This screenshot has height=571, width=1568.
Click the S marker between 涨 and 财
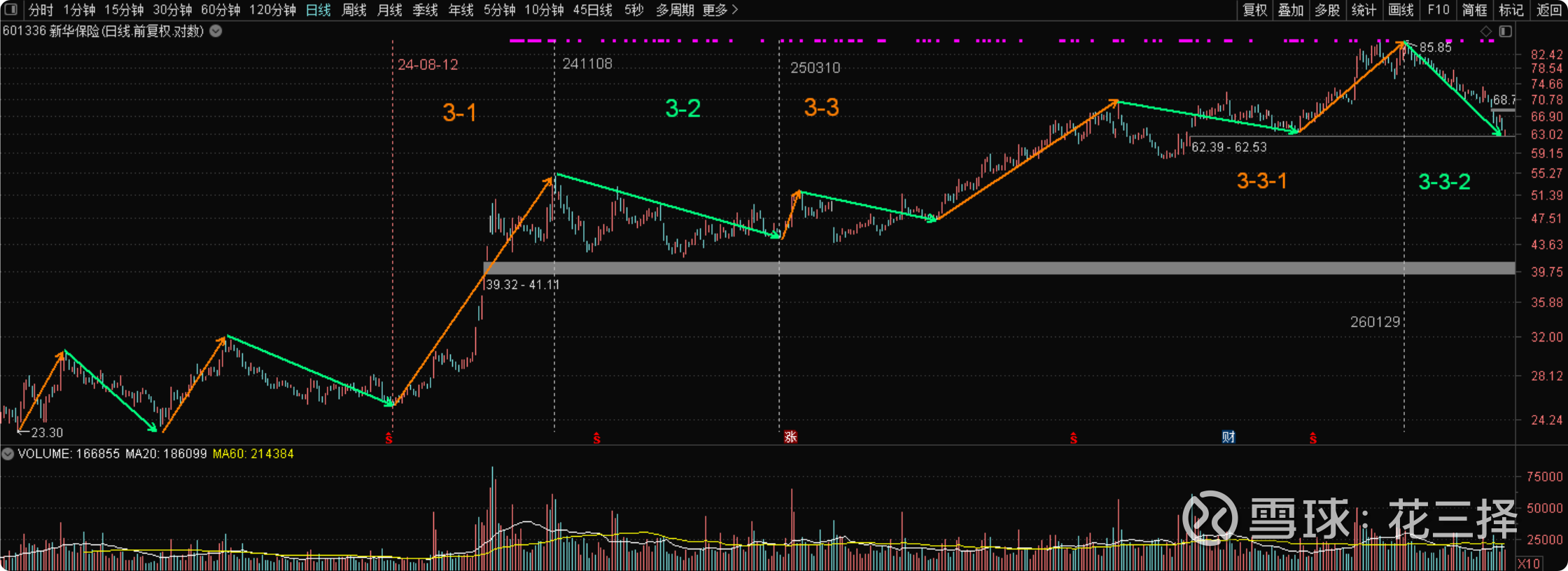[1073, 439]
